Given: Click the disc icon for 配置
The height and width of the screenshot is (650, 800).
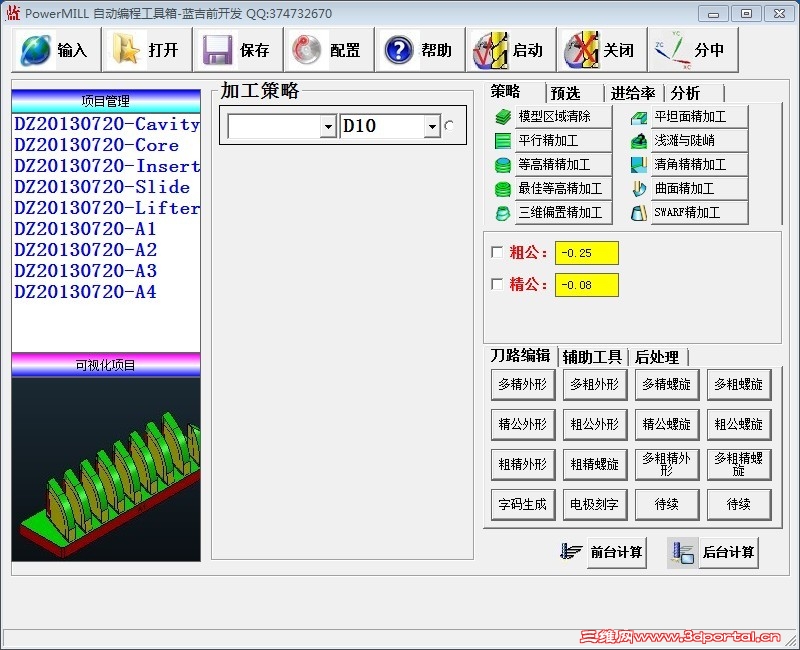Looking at the screenshot, I should tap(307, 50).
